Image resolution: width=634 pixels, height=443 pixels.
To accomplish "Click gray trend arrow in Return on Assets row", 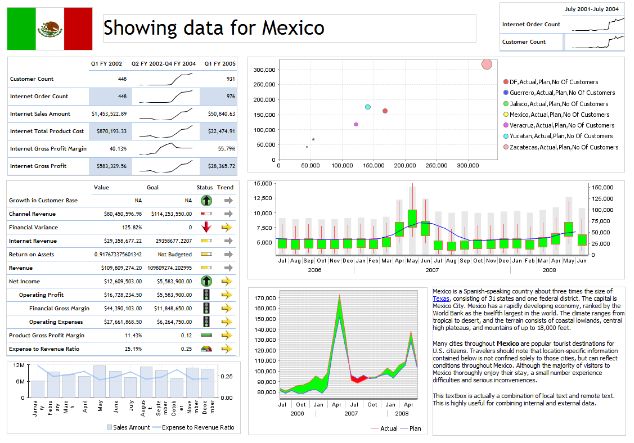I will tap(228, 254).
